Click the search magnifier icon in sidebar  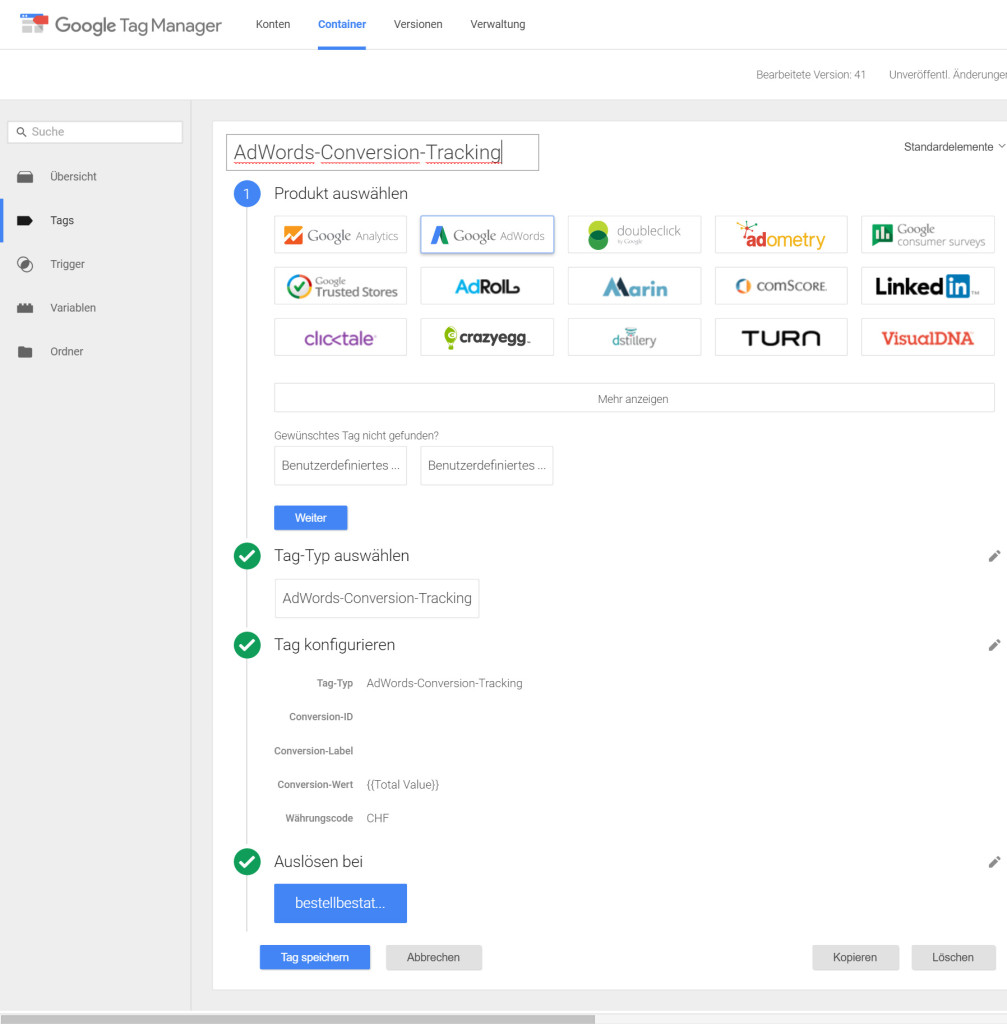coord(22,132)
